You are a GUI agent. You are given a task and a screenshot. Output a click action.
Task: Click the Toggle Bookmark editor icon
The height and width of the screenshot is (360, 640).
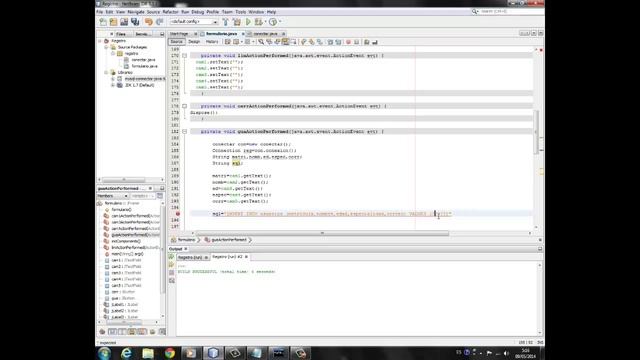pos(320,42)
